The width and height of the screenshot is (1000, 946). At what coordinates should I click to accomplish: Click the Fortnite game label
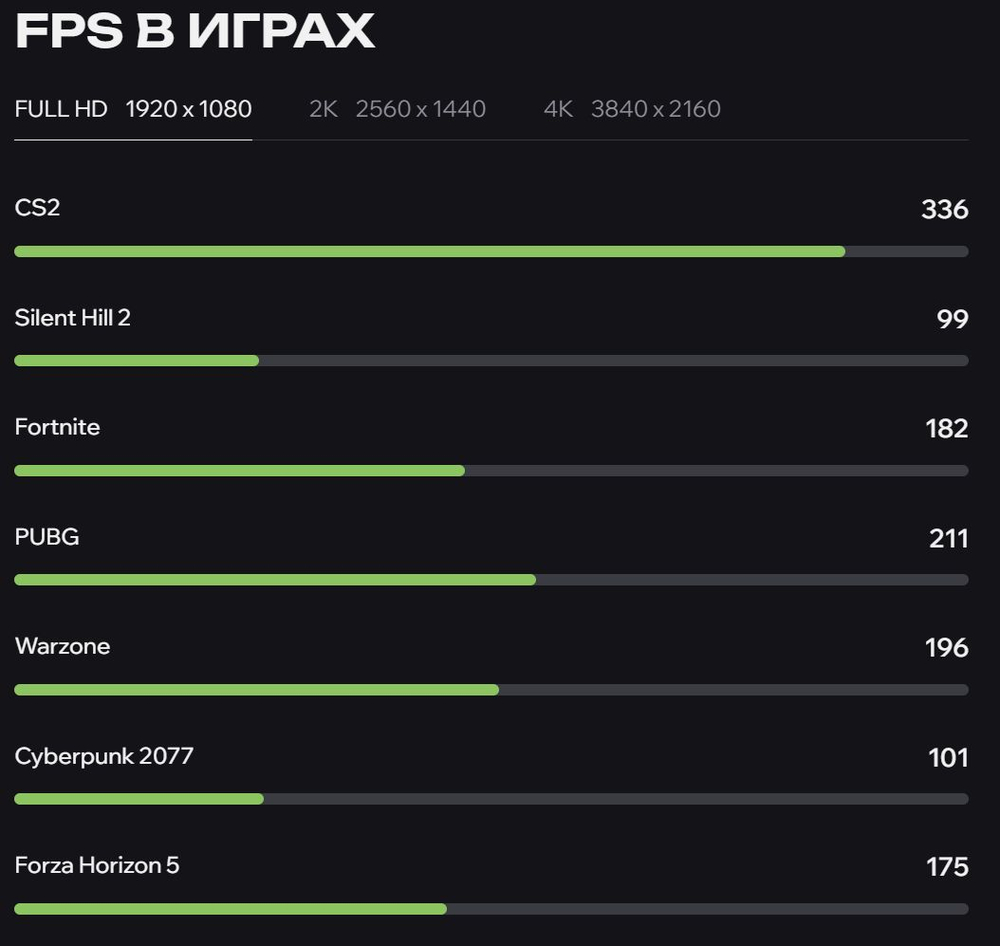tap(57, 427)
